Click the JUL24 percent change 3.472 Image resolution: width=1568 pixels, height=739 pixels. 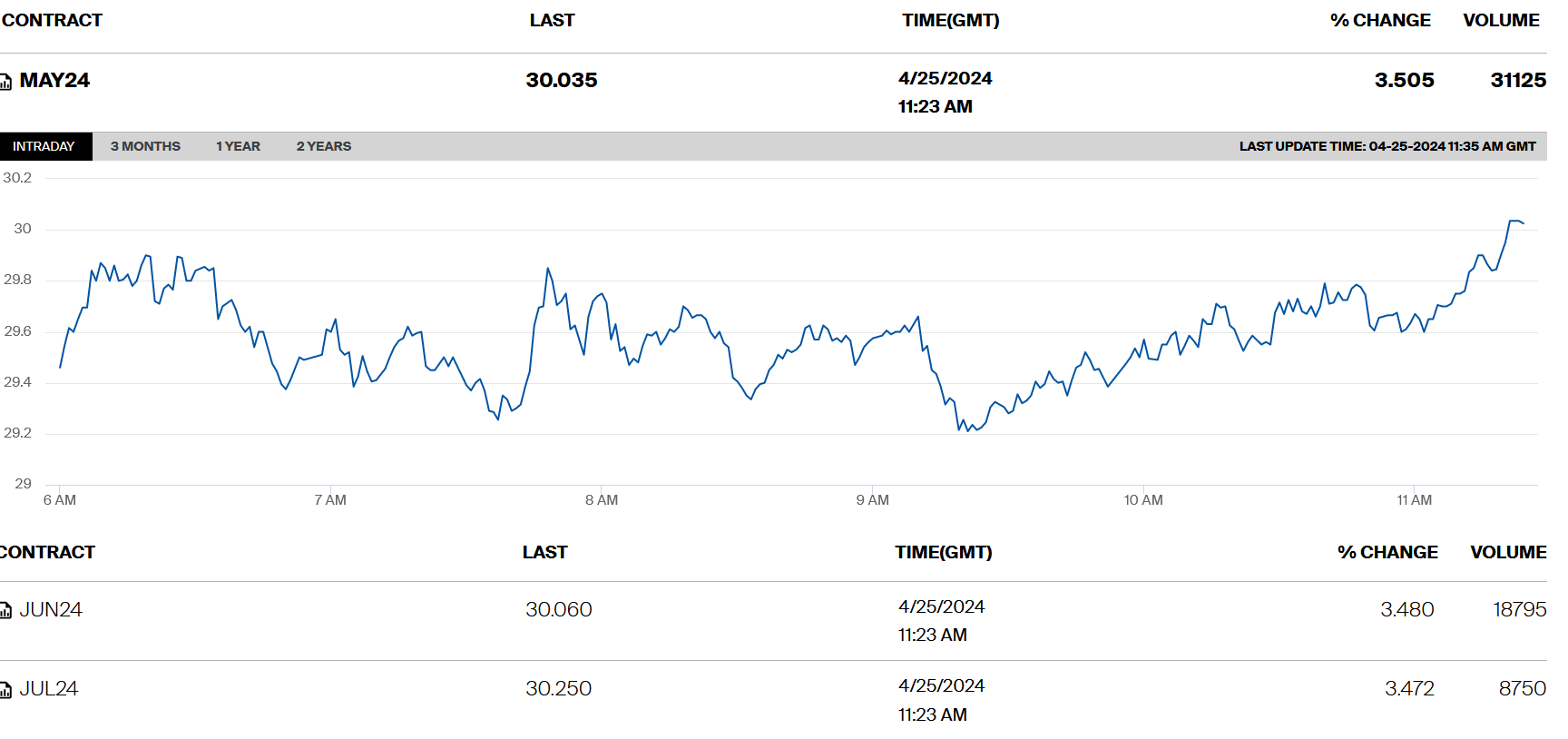[1409, 689]
